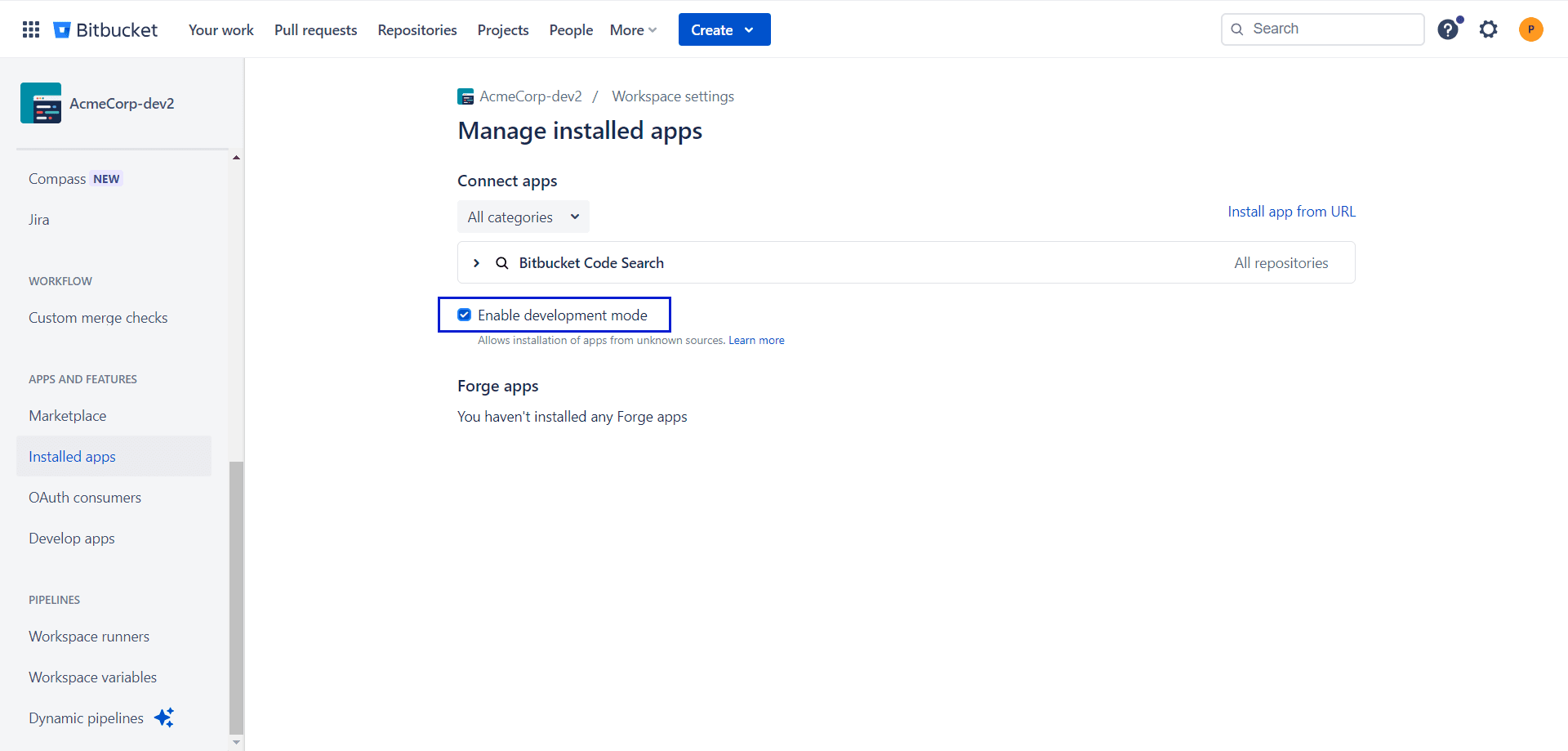1568x751 pixels.
Task: Click Install app from URL link
Action: (x=1292, y=212)
